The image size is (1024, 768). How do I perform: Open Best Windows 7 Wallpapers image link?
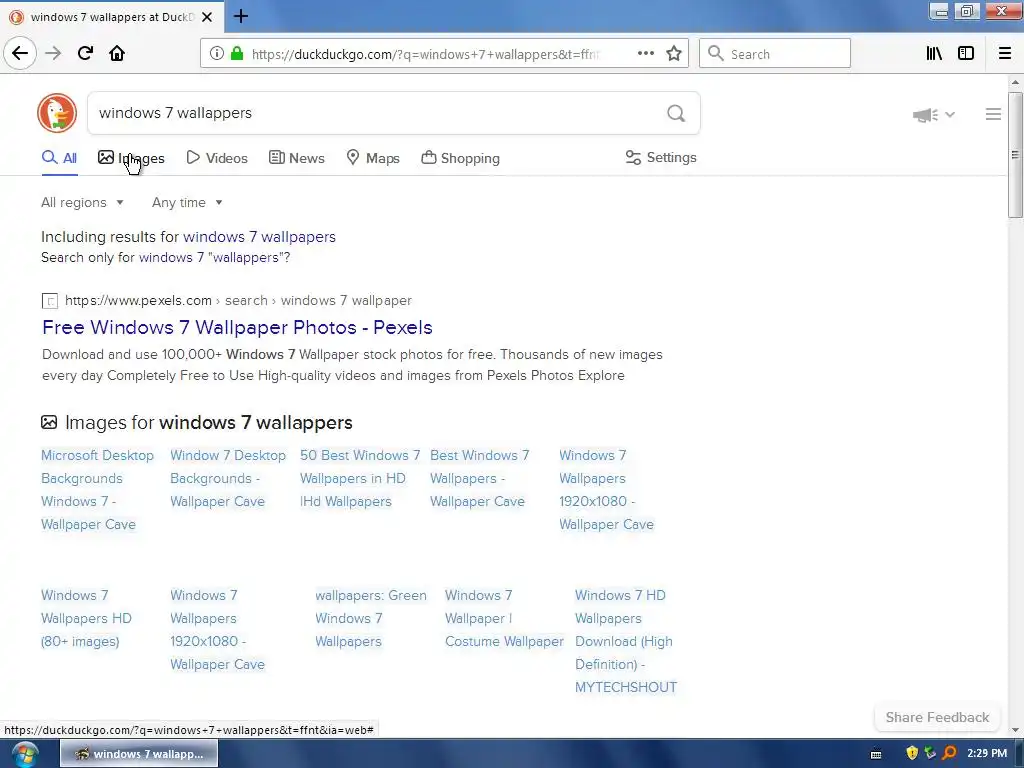(x=479, y=479)
